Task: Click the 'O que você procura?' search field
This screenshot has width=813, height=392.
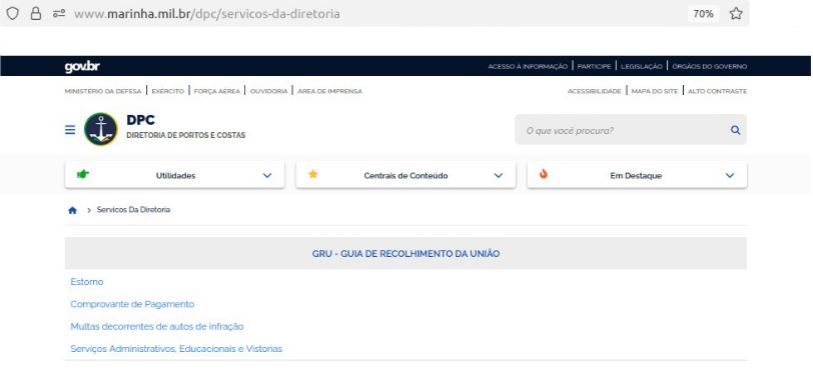Action: tap(630, 130)
